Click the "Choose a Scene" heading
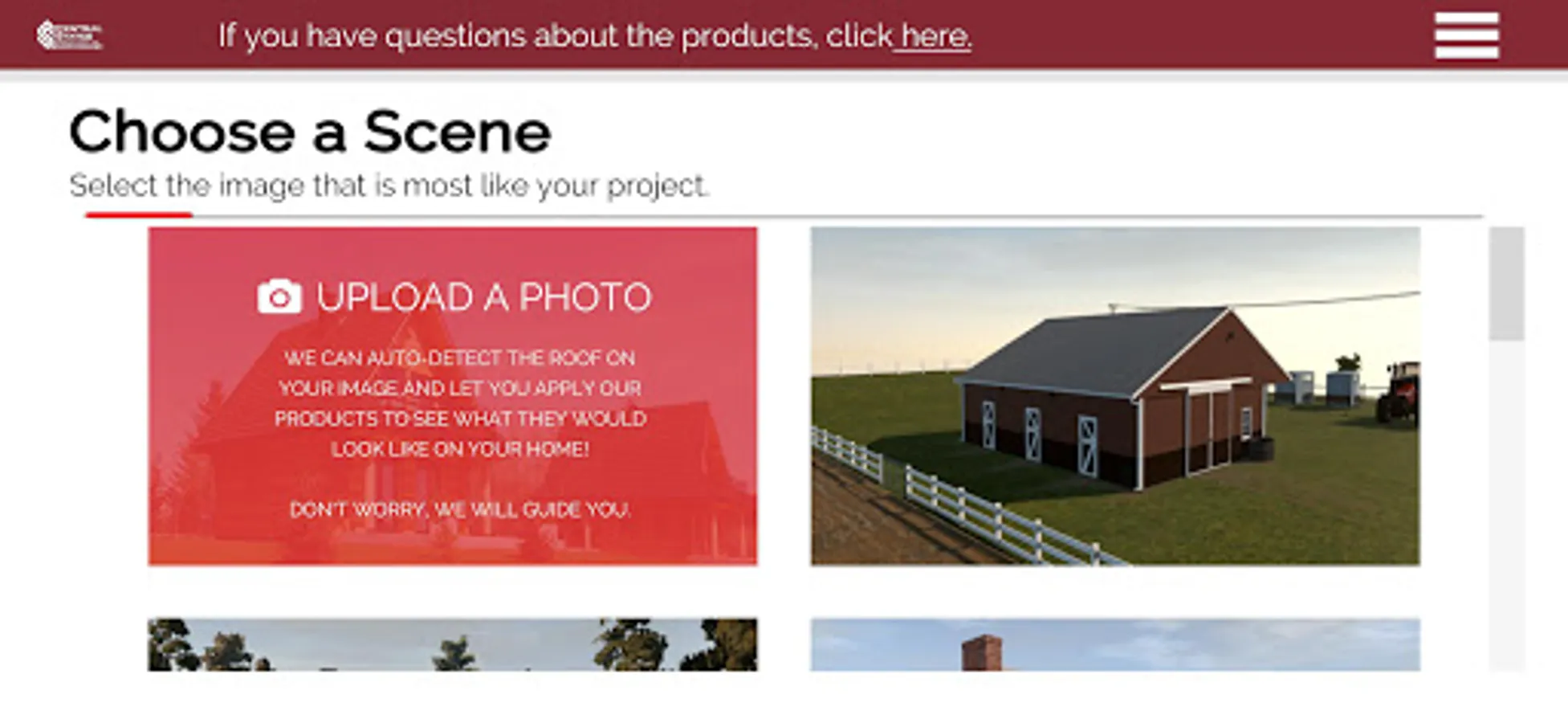This screenshot has width=1568, height=723. (310, 132)
